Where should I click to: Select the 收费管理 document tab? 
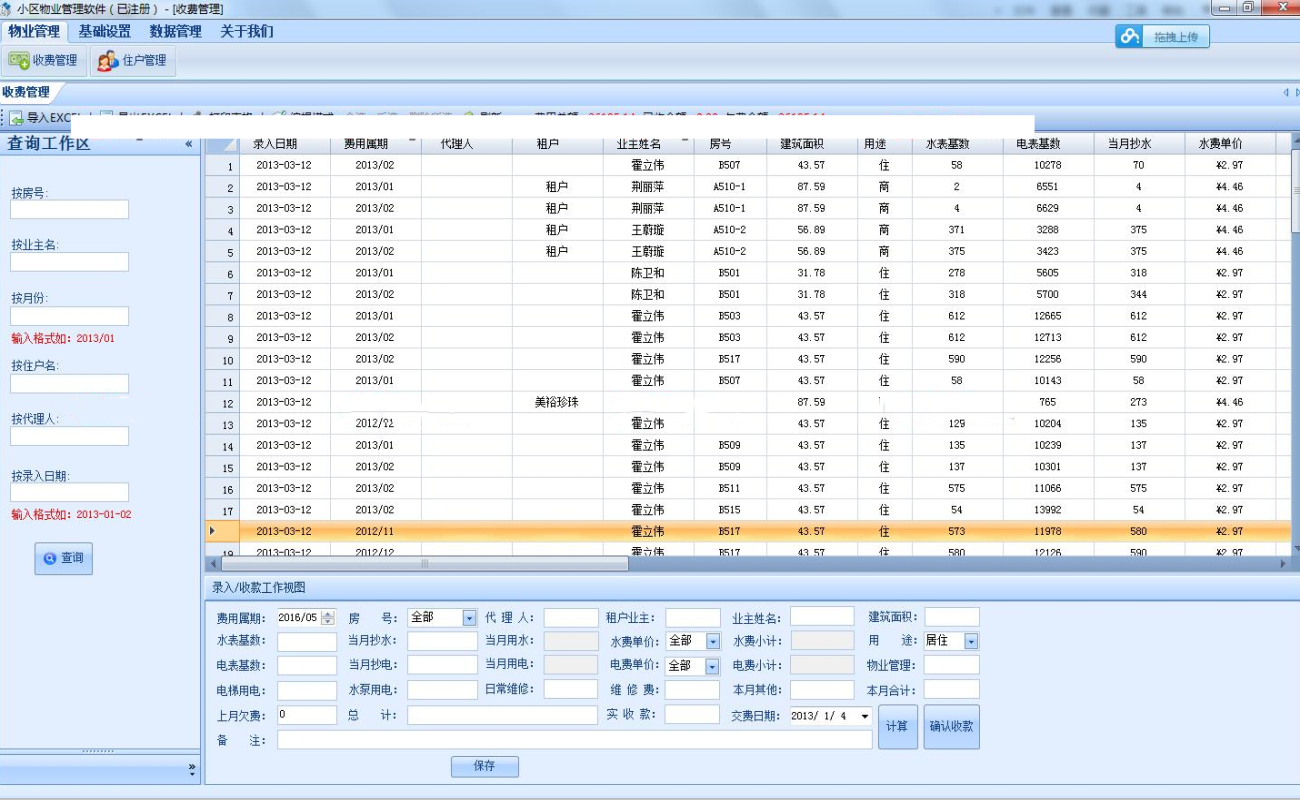pyautogui.click(x=27, y=92)
